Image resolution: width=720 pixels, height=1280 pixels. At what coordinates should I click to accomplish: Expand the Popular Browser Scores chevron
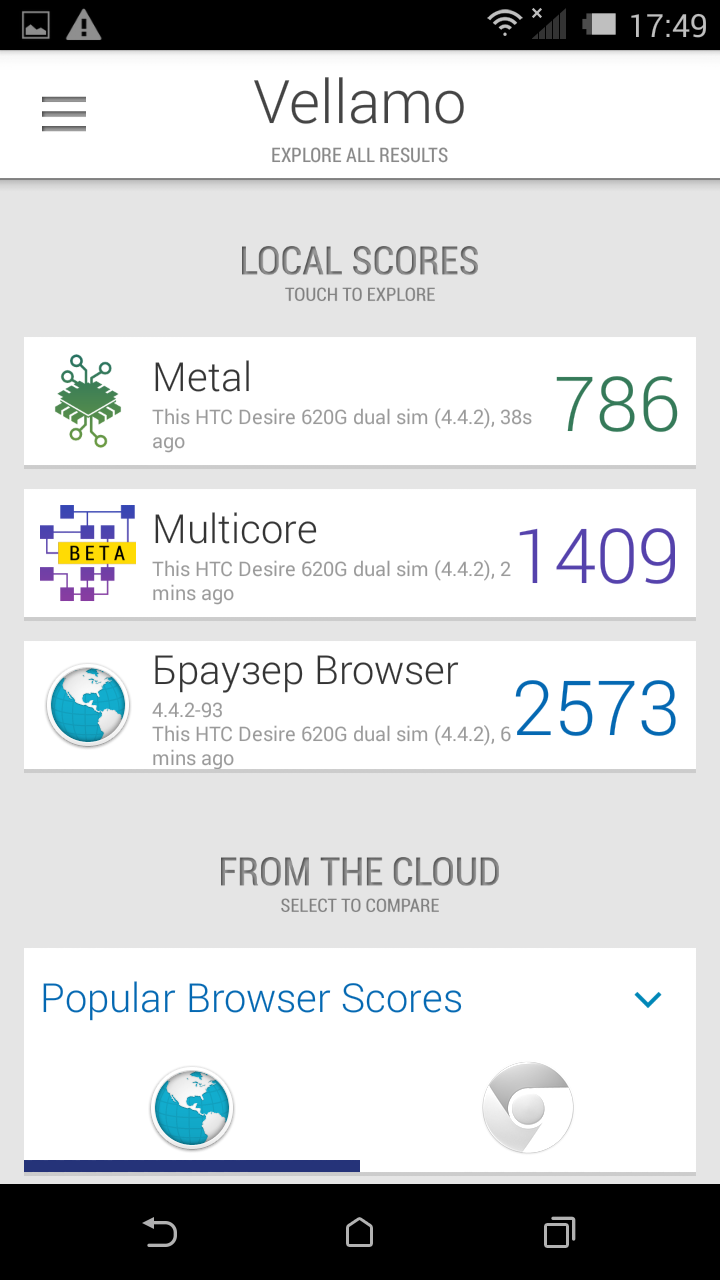tap(648, 999)
